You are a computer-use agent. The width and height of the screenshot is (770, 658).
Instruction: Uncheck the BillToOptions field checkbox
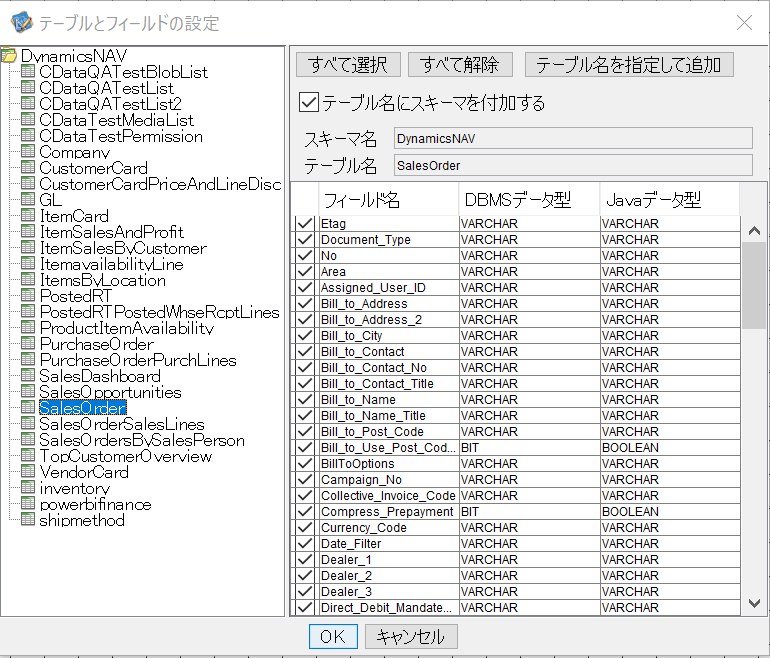[305, 464]
